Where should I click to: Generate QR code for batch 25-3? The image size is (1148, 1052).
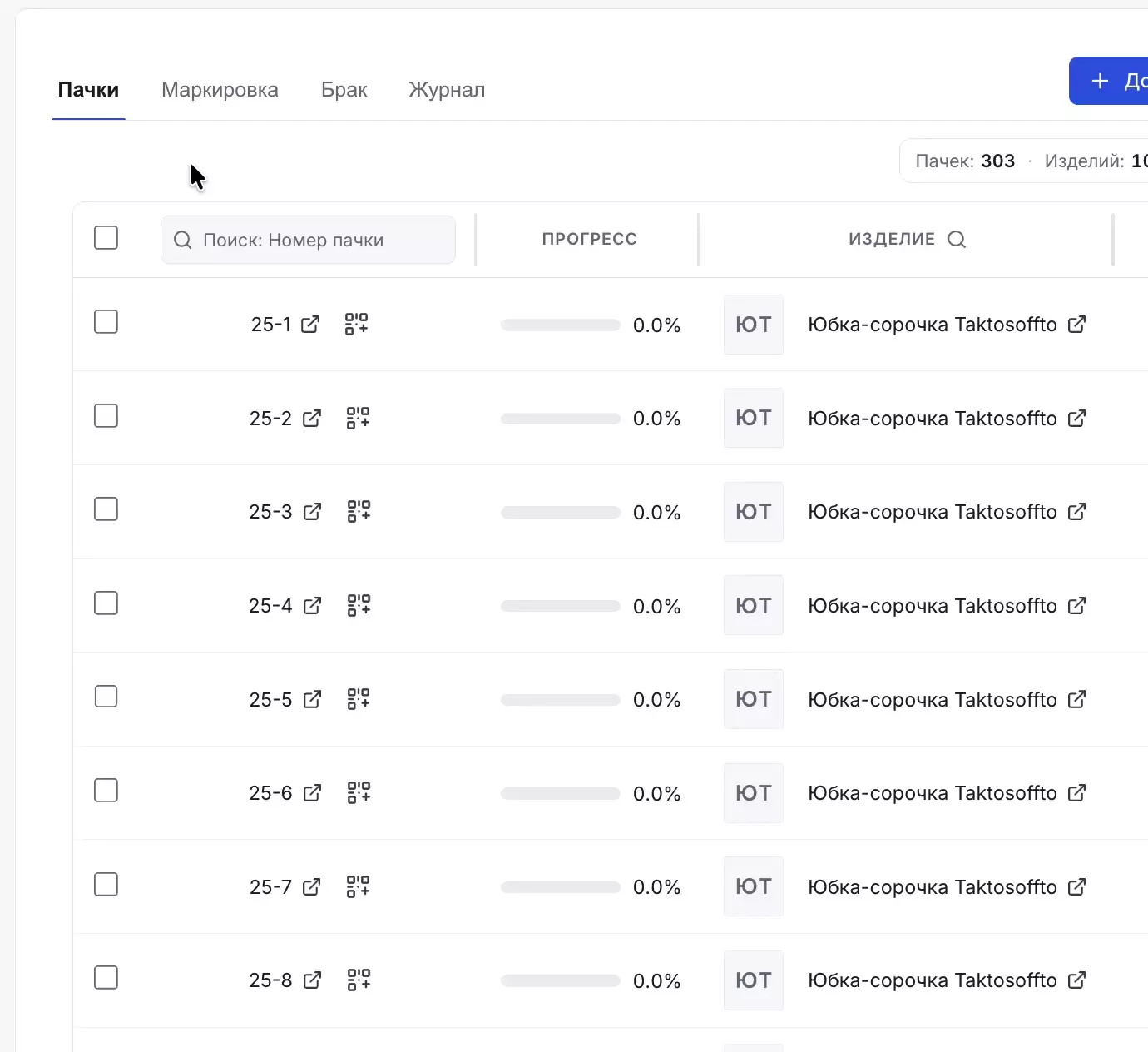359,511
